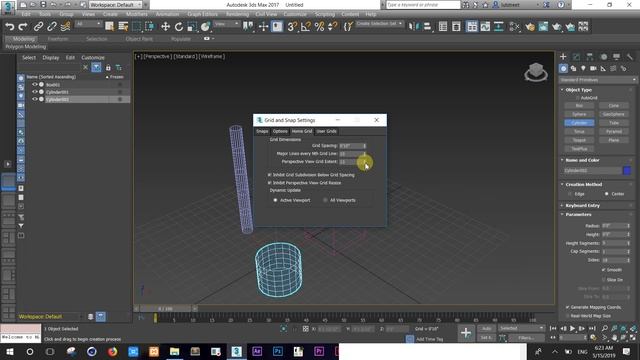This screenshot has height=360, width=640.
Task: Click the object color swatch
Action: [627, 171]
